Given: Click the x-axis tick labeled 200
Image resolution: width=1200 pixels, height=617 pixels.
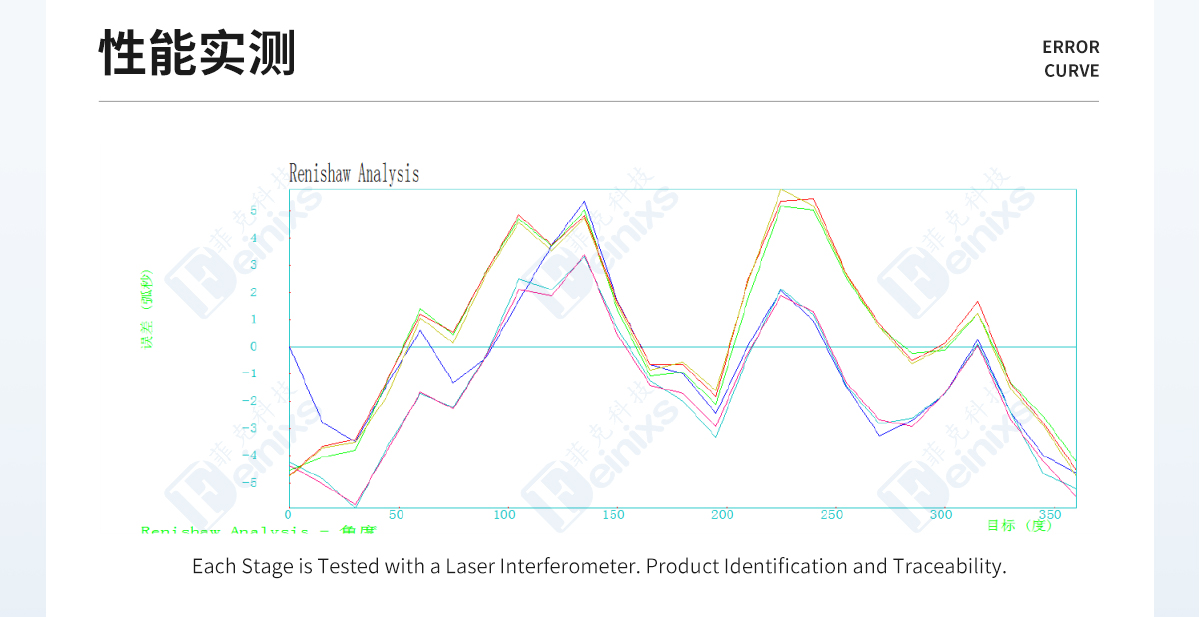Looking at the screenshot, I should click(722, 515).
